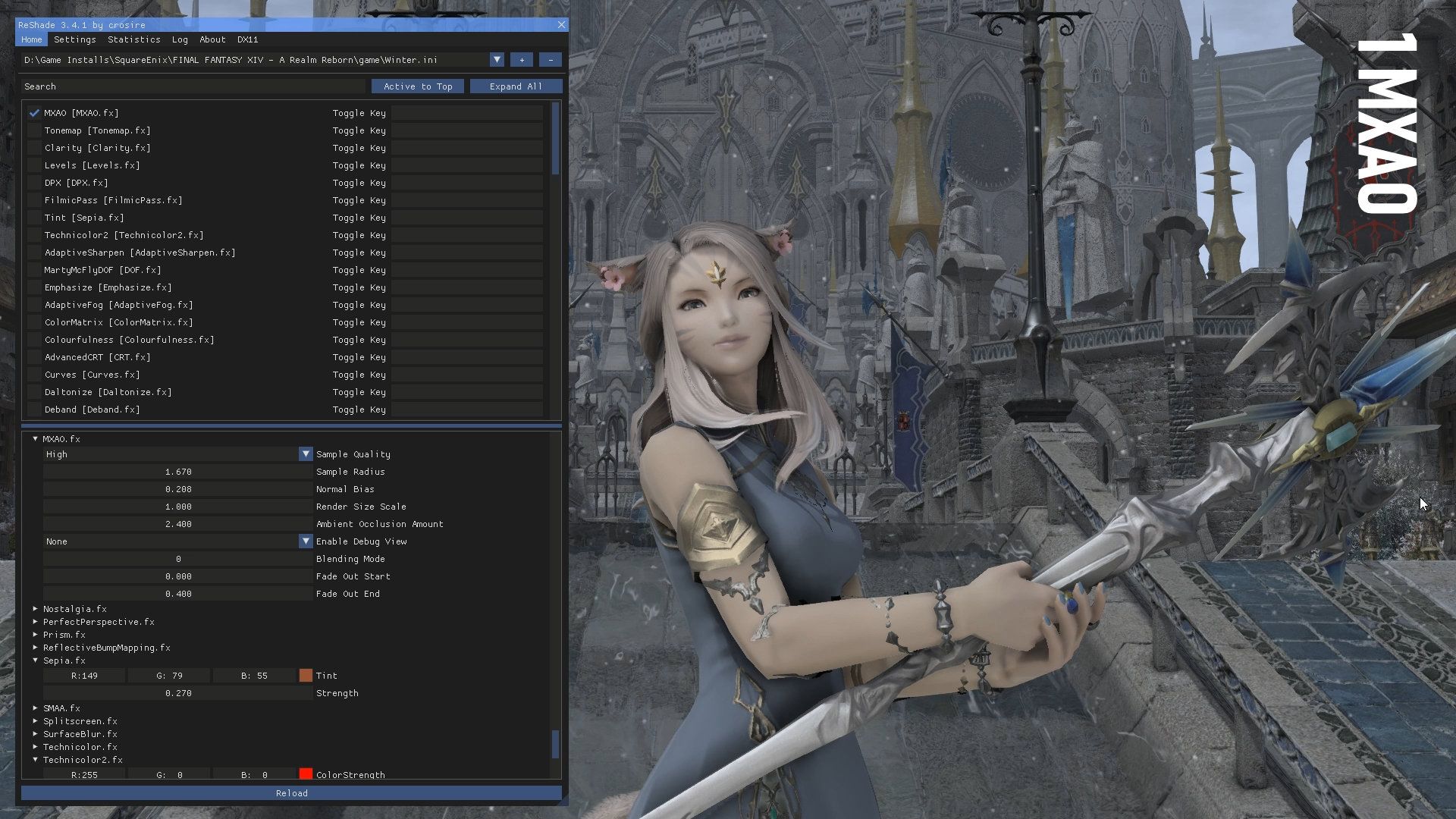1456x819 pixels.
Task: Enable the Tint [Sepia.fx] checkbox
Action: coord(34,218)
